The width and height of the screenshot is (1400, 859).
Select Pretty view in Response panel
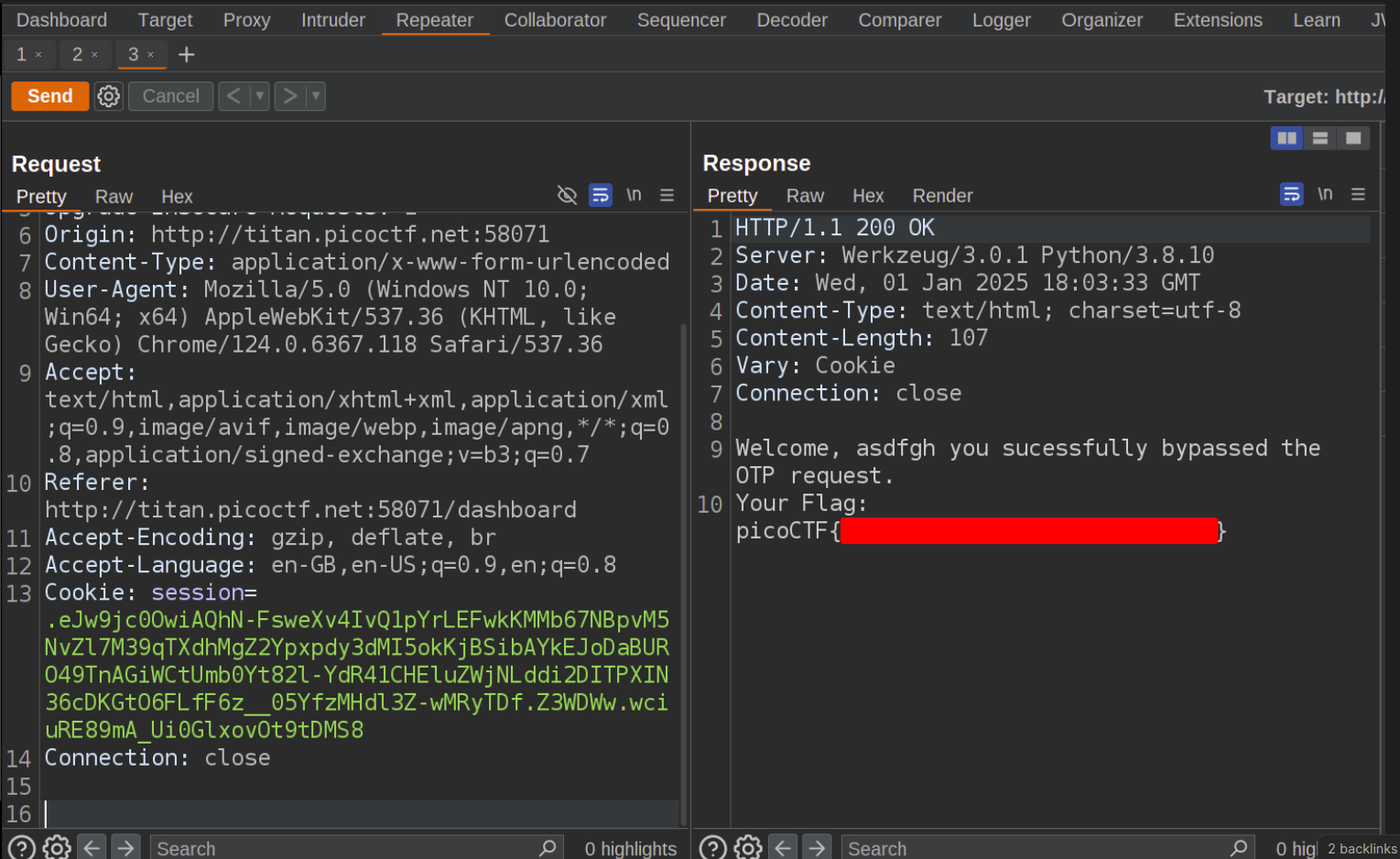733,195
